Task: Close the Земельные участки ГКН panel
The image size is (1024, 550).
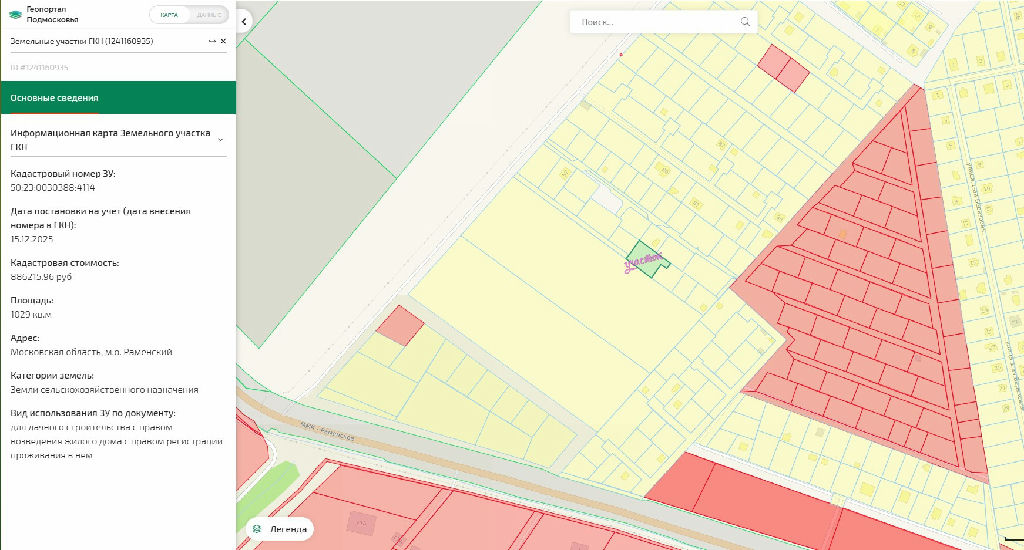Action: pyautogui.click(x=223, y=41)
